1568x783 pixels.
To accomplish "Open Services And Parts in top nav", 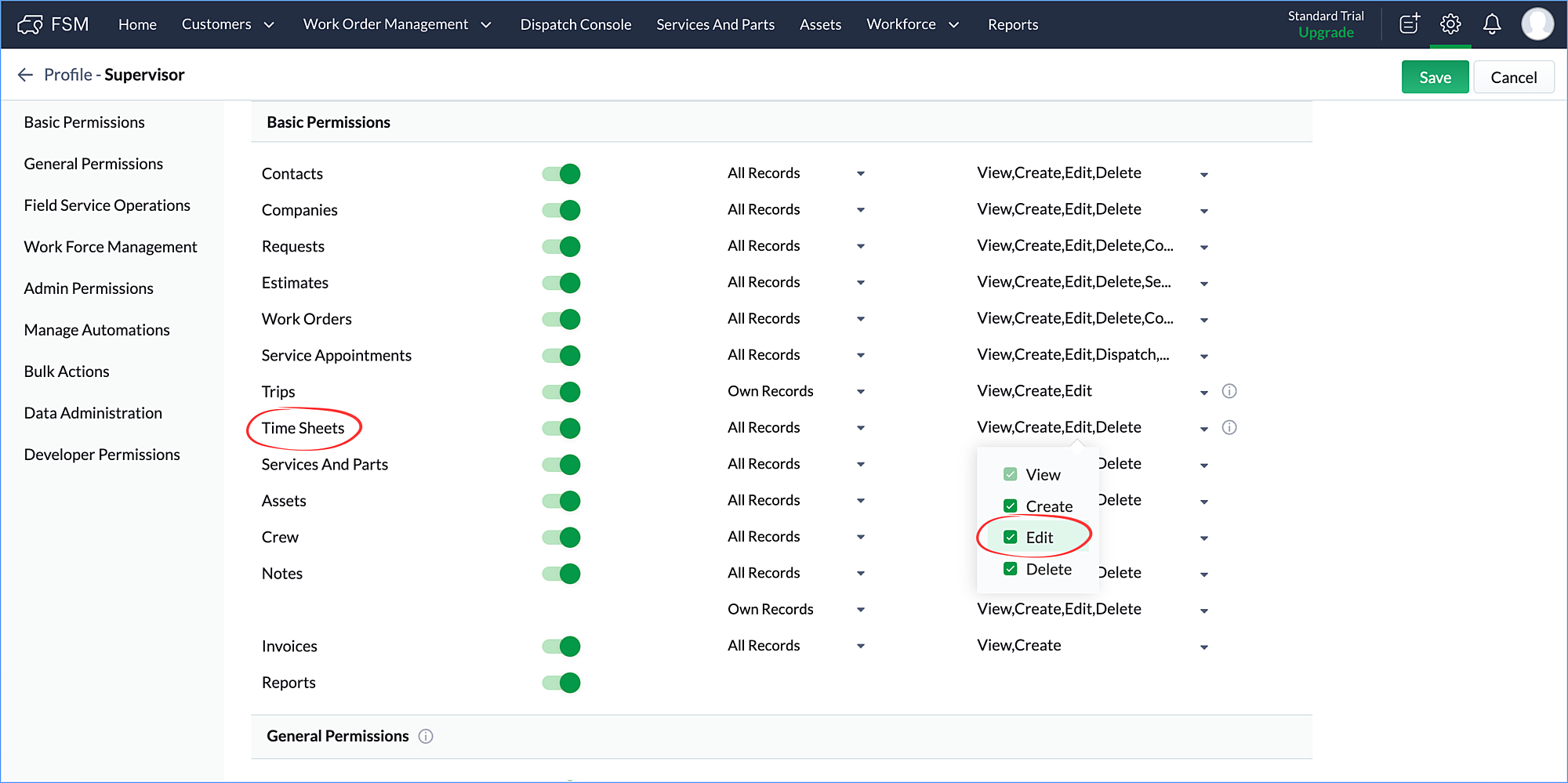I will point(715,24).
